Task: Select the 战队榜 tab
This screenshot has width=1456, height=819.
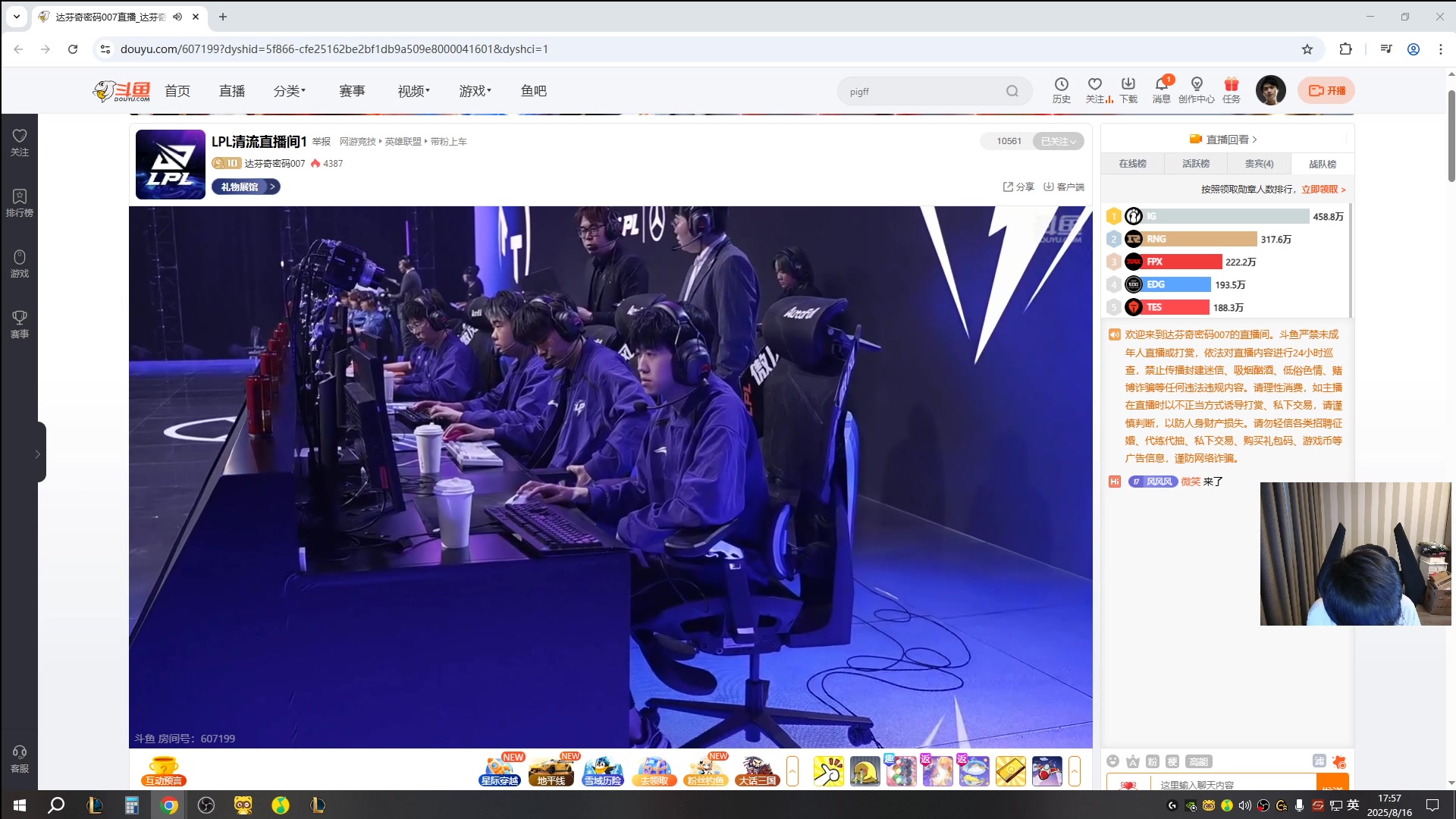Action: pos(1323,164)
